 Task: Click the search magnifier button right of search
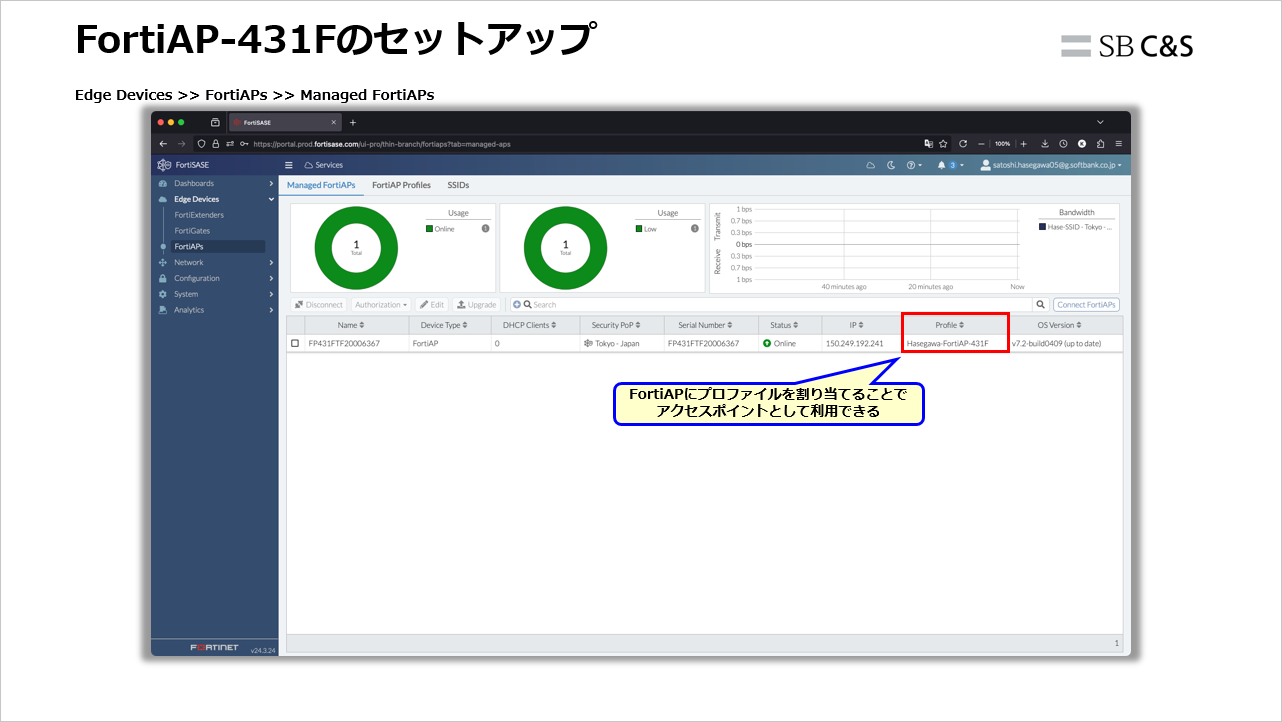(x=1041, y=305)
